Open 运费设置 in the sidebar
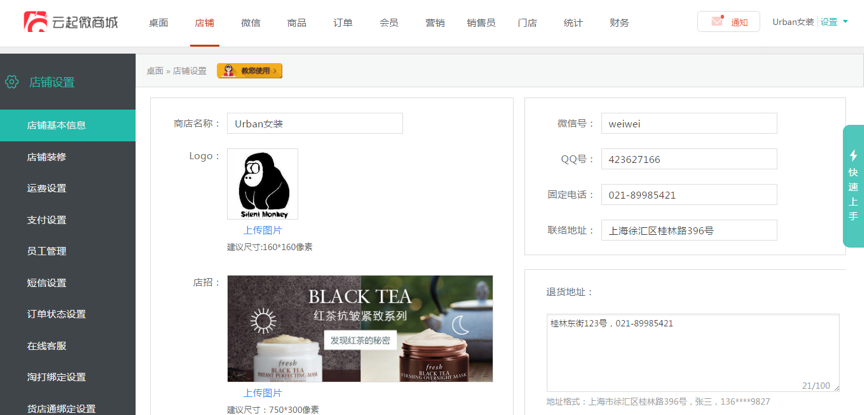Image resolution: width=864 pixels, height=415 pixels. point(47,188)
